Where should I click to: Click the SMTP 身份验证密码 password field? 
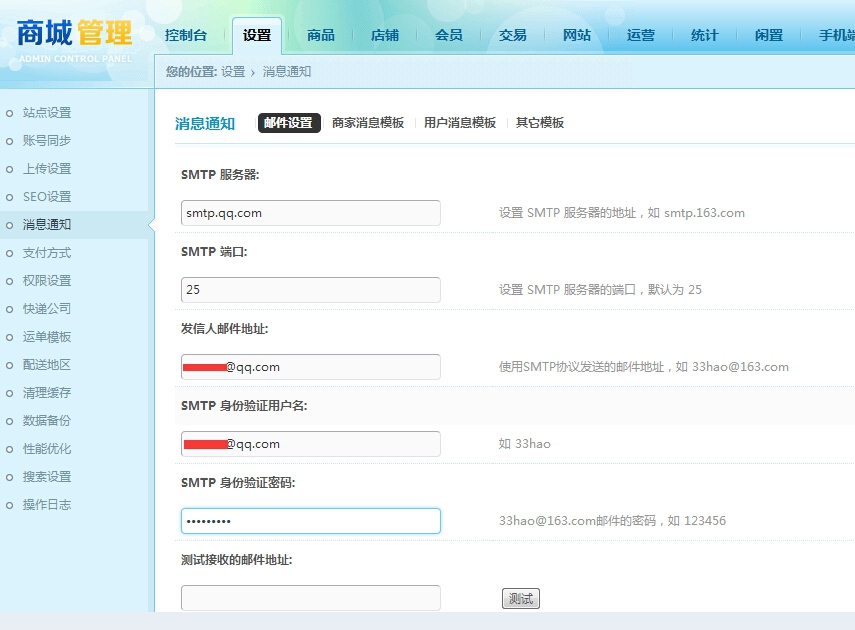311,521
